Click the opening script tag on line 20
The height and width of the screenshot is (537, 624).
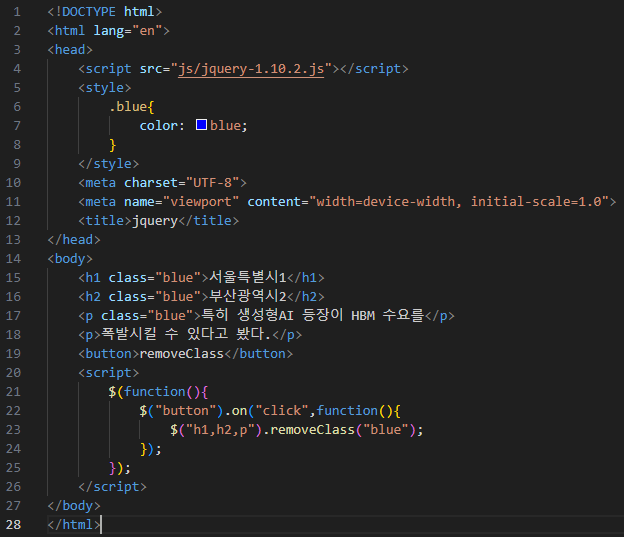point(109,373)
